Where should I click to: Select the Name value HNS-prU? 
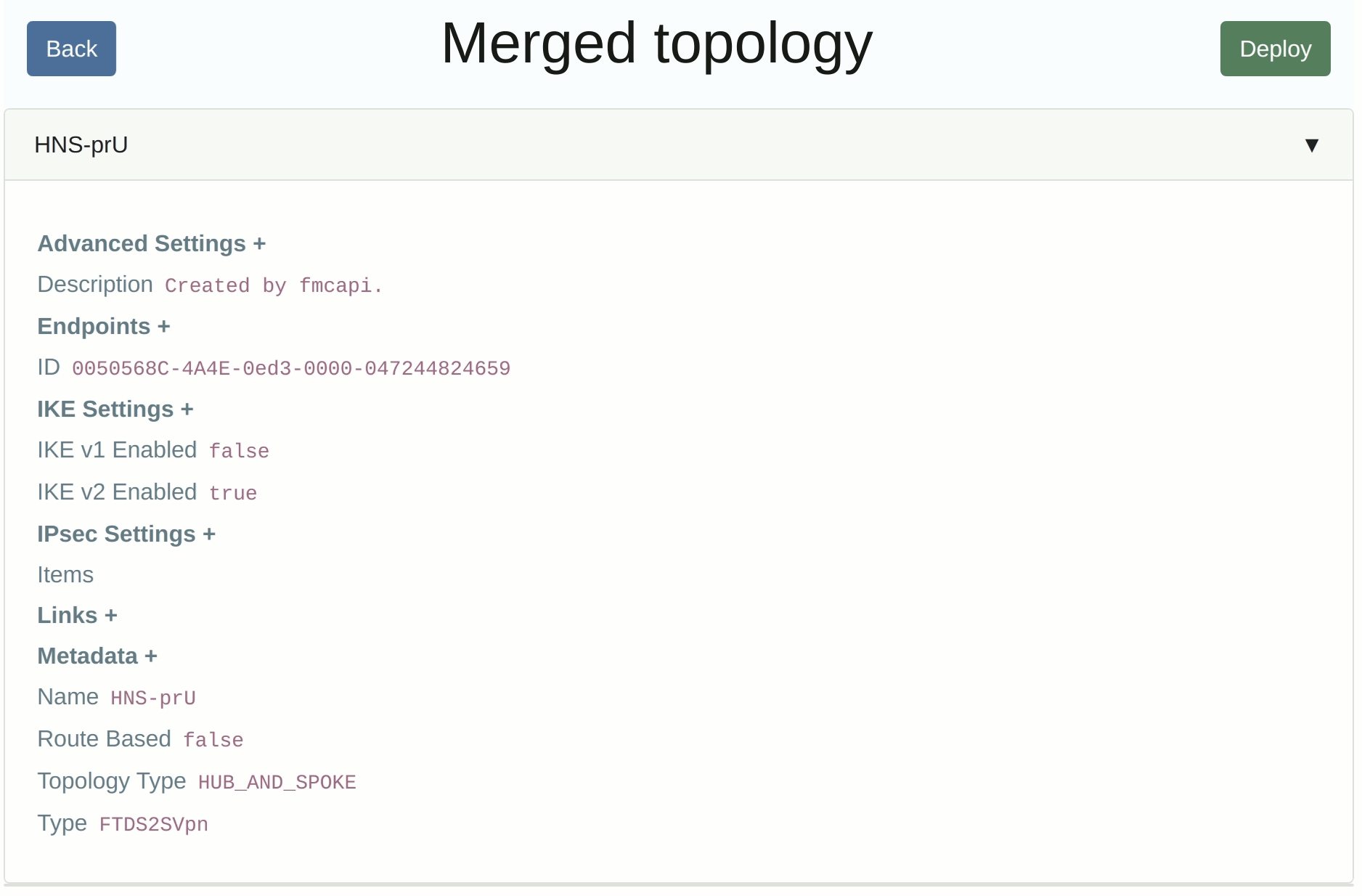click(x=153, y=697)
